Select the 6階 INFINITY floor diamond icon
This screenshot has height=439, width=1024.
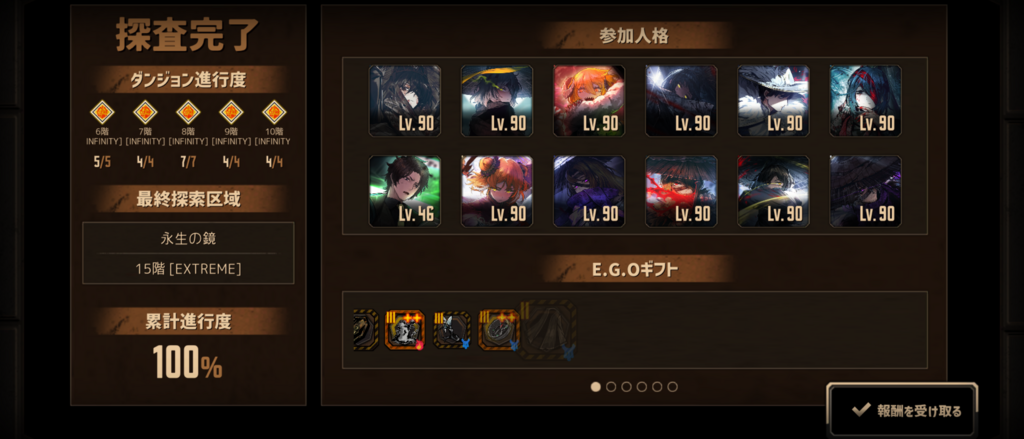pyautogui.click(x=102, y=112)
